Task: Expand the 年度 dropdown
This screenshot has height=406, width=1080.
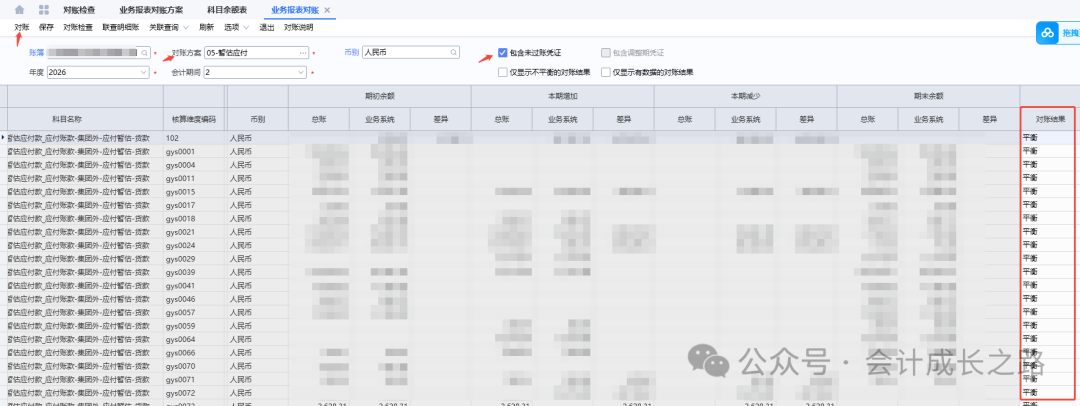Action: point(148,72)
